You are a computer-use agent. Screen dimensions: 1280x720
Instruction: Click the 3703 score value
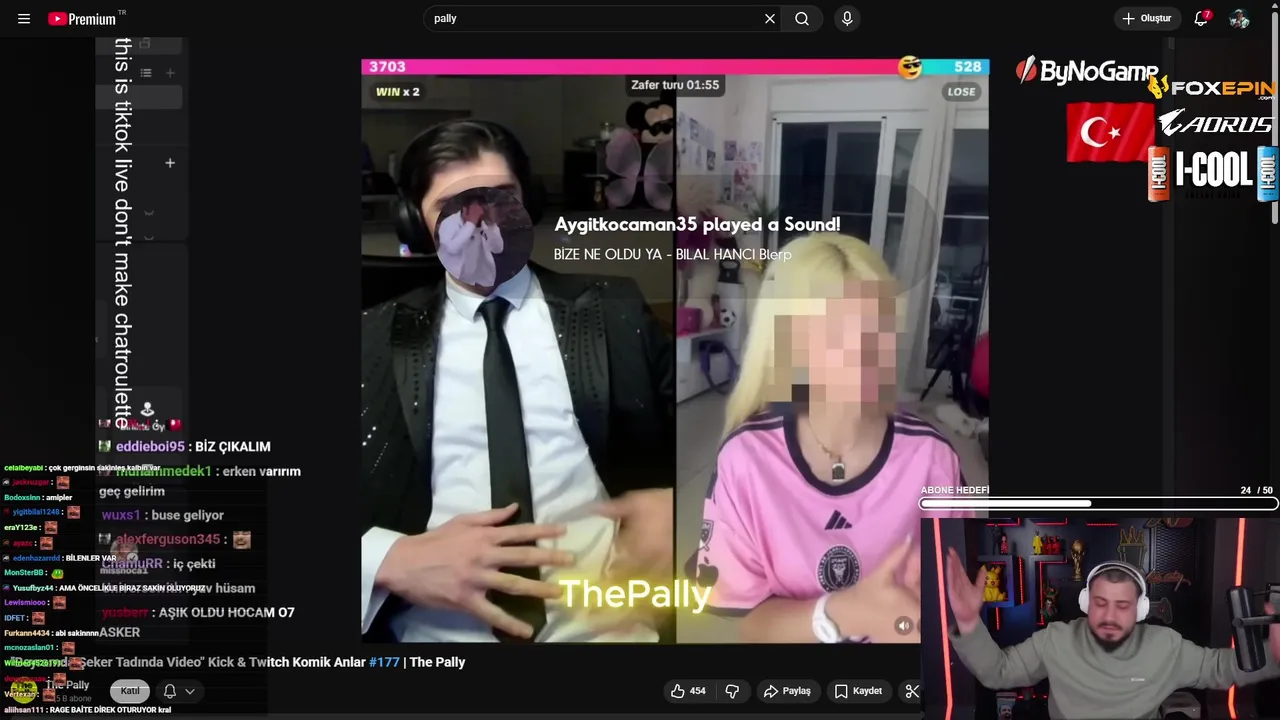point(387,67)
